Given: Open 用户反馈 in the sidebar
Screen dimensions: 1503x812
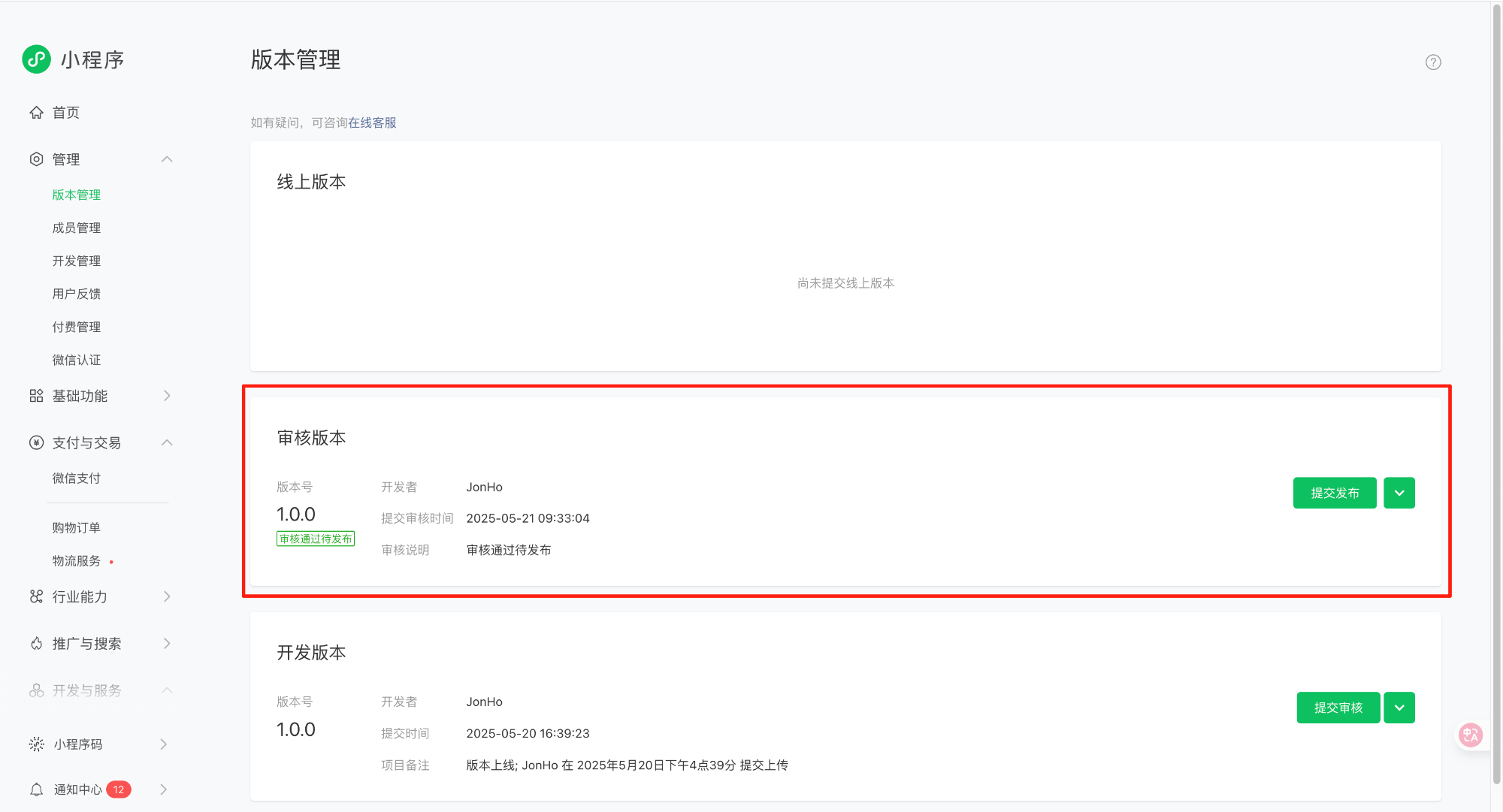Looking at the screenshot, I should 77,294.
